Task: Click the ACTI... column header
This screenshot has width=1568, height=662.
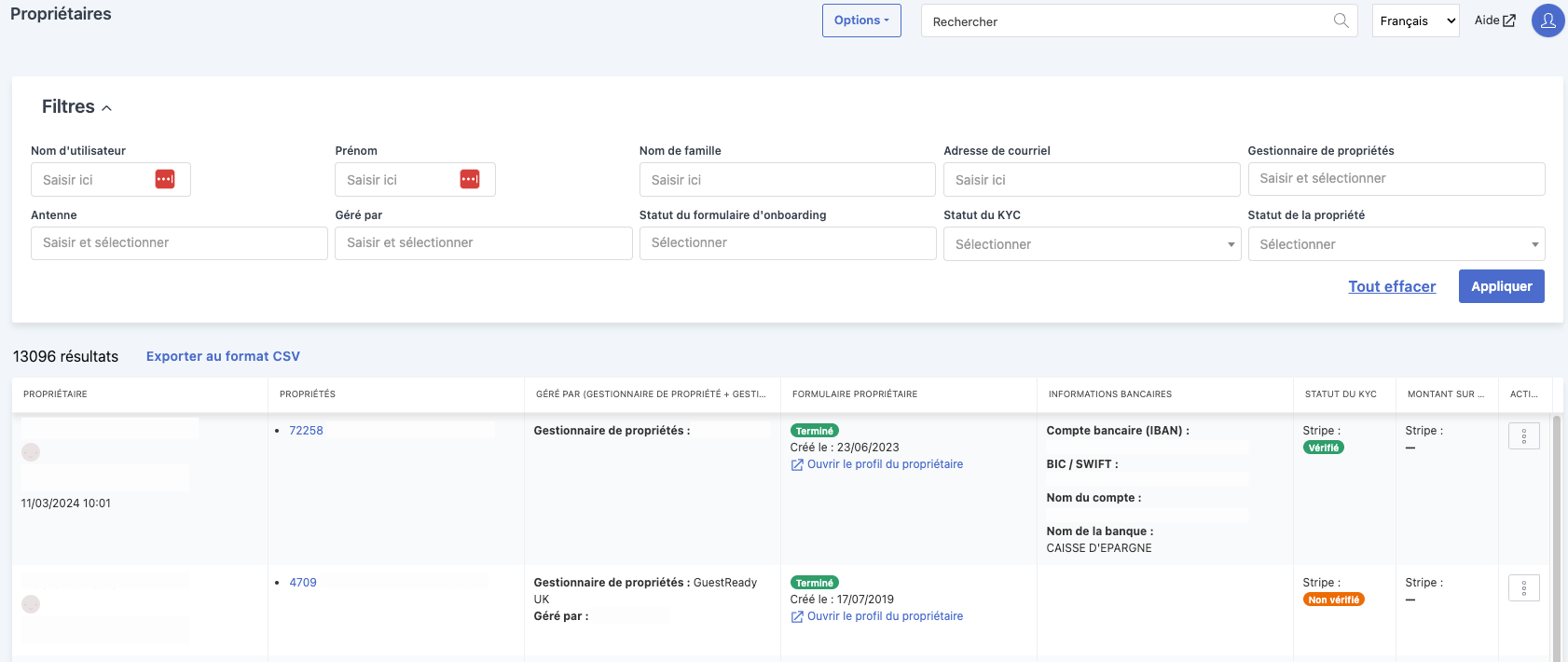Action: point(1524,394)
